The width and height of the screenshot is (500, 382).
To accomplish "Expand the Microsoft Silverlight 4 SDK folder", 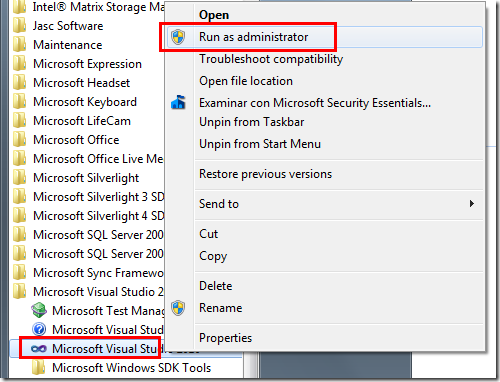I will [x=89, y=216].
